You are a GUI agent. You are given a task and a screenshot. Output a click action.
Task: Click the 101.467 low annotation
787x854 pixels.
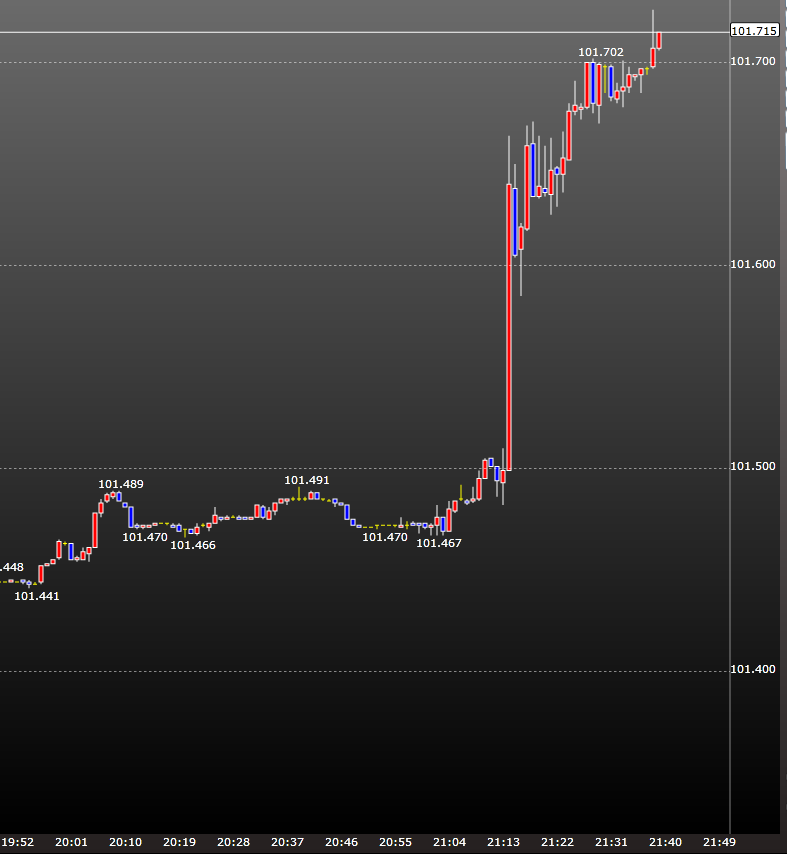[439, 543]
